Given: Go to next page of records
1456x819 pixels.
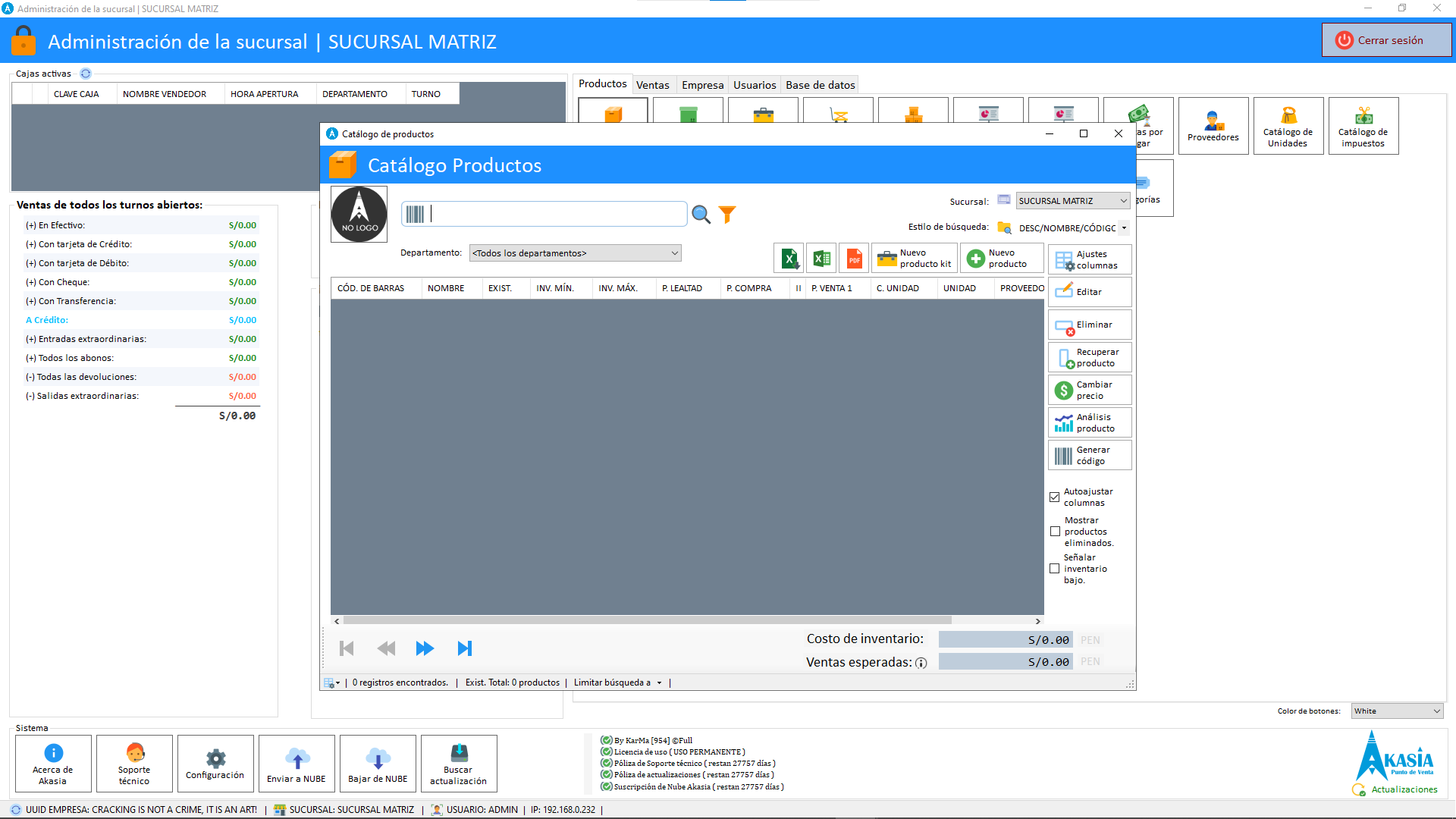Looking at the screenshot, I should tap(425, 648).
